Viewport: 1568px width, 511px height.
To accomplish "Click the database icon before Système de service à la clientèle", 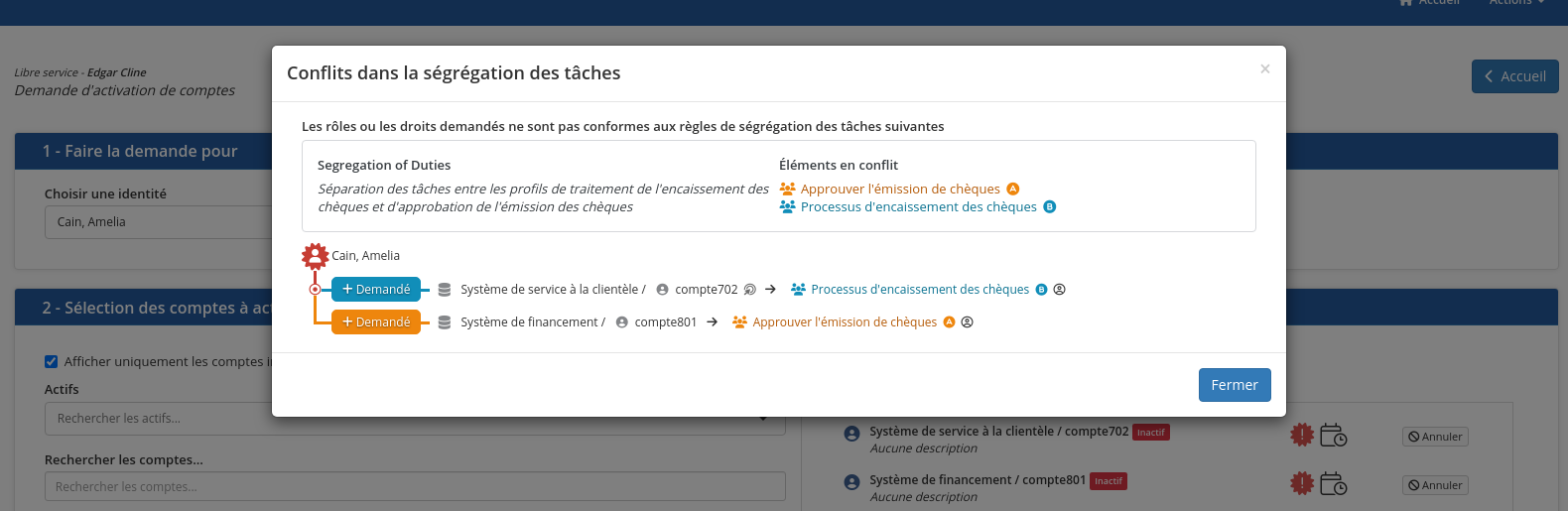I will pyautogui.click(x=445, y=290).
